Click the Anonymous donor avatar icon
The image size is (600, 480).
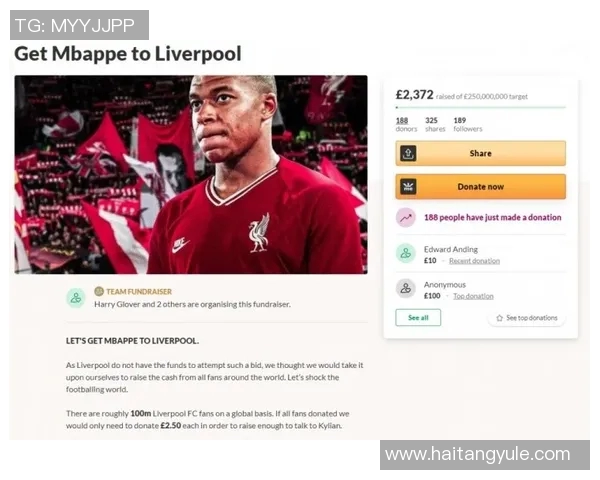[x=406, y=289]
